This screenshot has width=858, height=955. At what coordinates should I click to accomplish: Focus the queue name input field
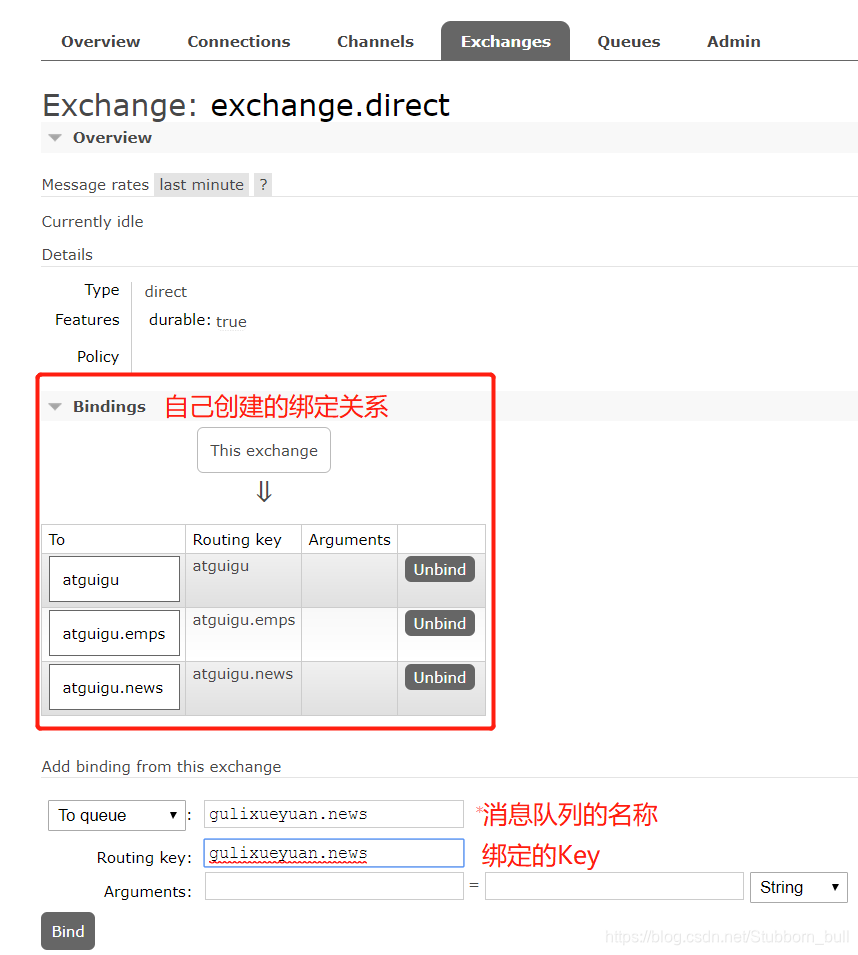[334, 814]
